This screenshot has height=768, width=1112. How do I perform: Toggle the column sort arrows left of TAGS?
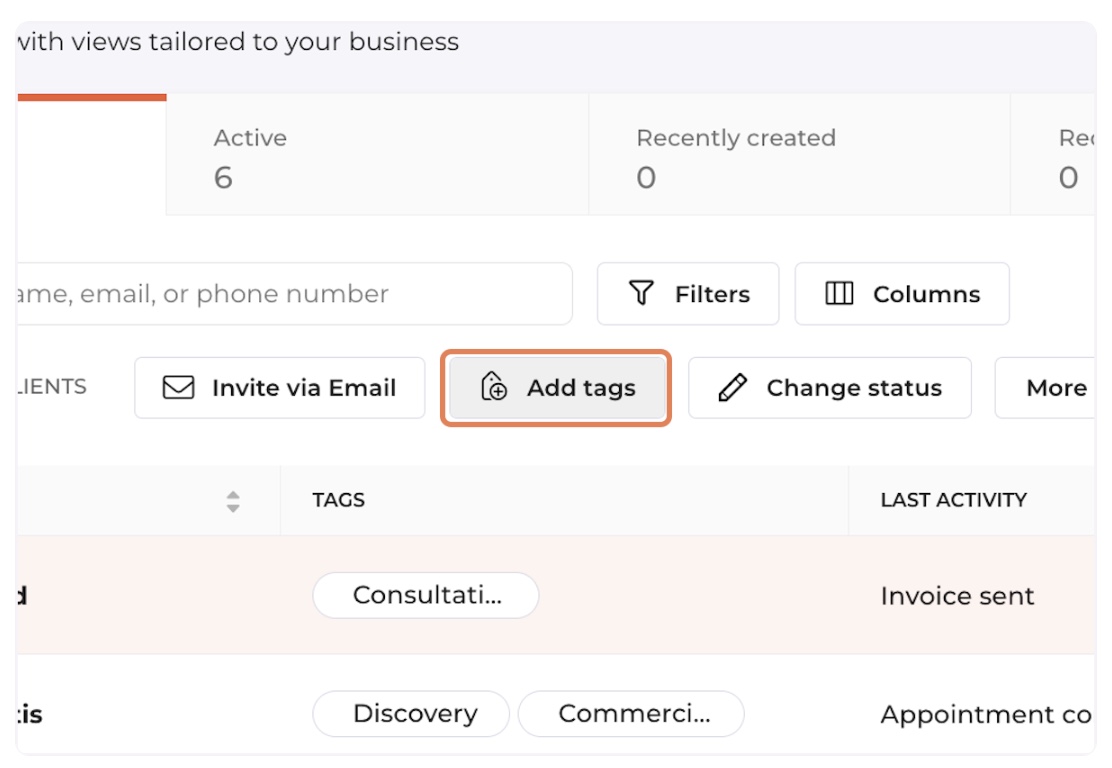(x=233, y=500)
